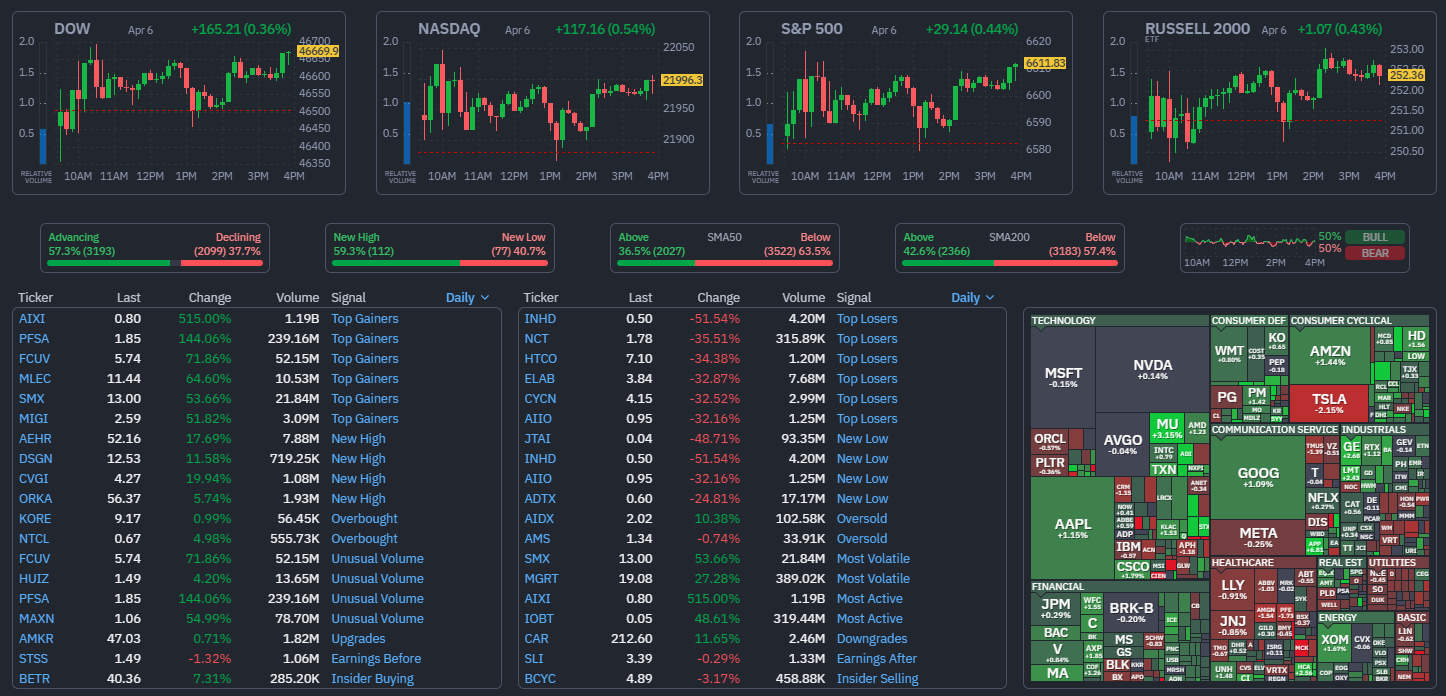Select the BRK-B tile in heatmap
Viewport: 1446px width, 696px height.
pyautogui.click(x=1131, y=611)
